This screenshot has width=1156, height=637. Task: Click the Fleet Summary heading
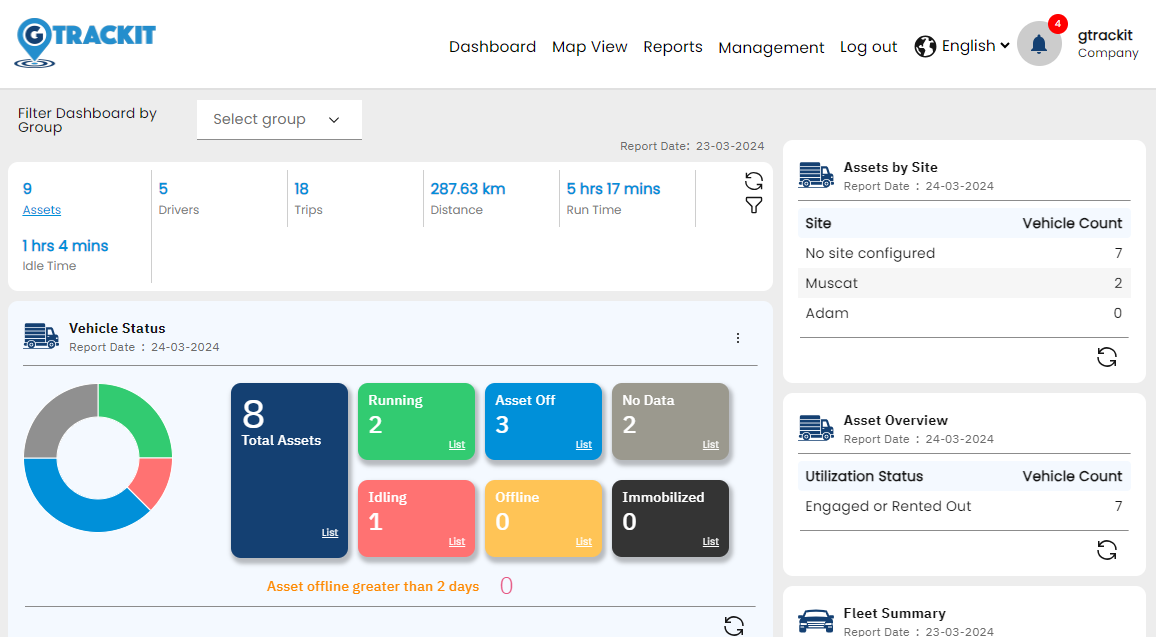pos(894,613)
